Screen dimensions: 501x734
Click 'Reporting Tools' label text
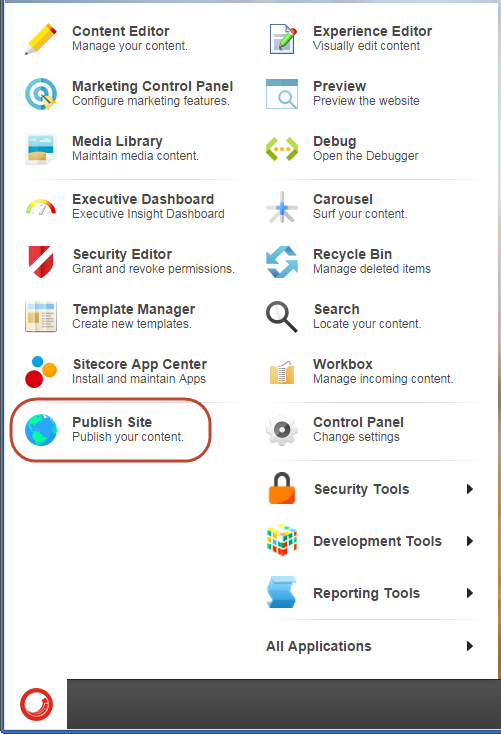tap(367, 593)
